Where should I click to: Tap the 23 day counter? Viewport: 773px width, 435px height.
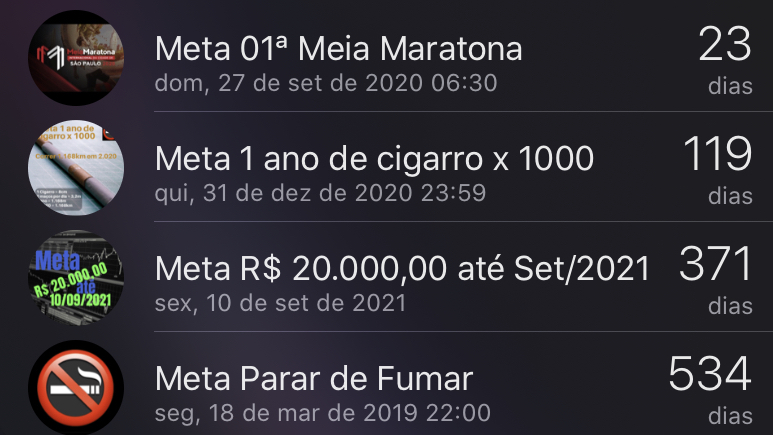click(724, 45)
